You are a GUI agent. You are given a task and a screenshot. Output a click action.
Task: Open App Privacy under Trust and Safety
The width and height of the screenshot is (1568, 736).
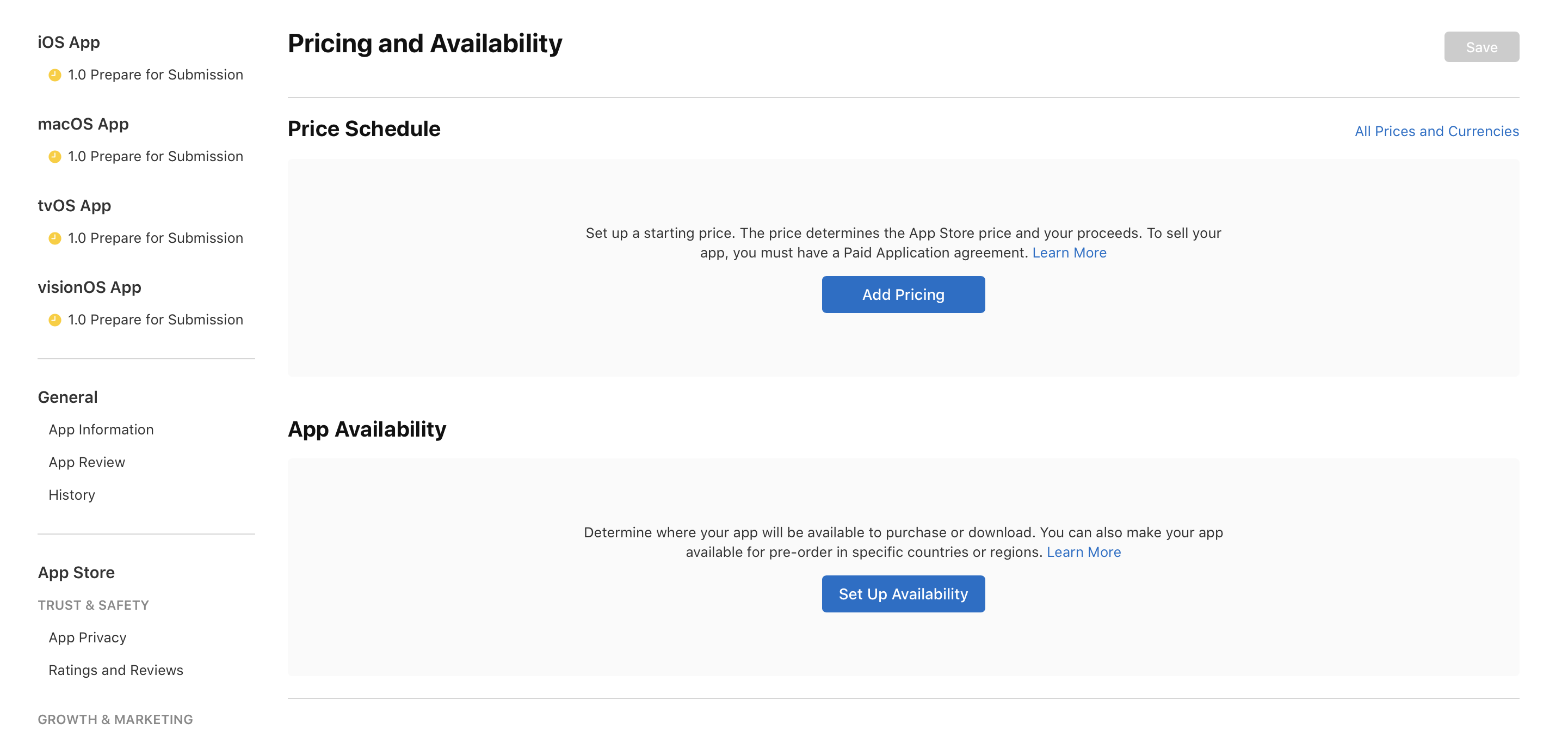tap(87, 637)
